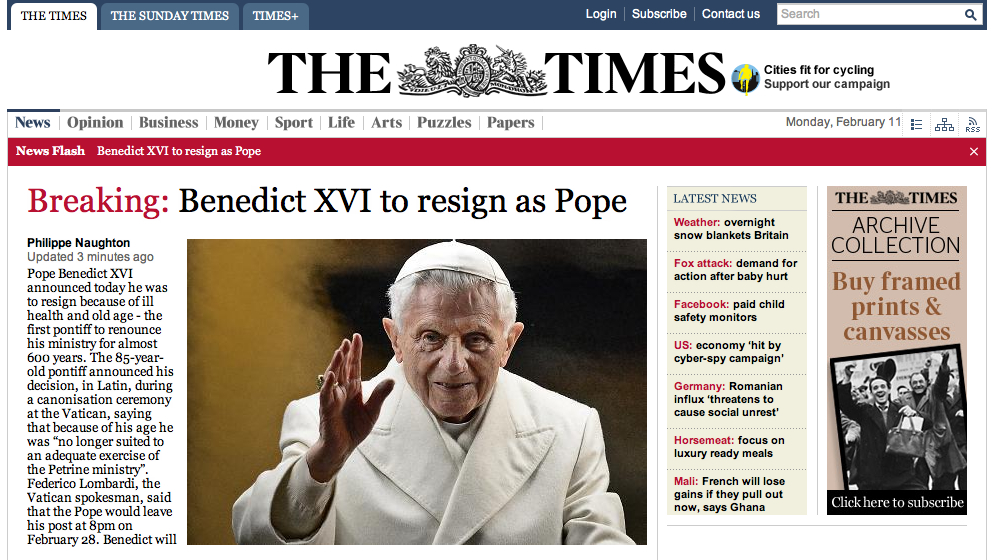
Task: Click the Subscribe link
Action: pyautogui.click(x=659, y=14)
